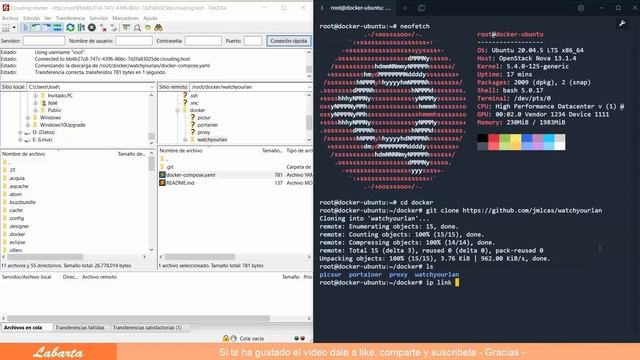Expand the Public folder node
Screen dimensions: 640x360
point(36,110)
